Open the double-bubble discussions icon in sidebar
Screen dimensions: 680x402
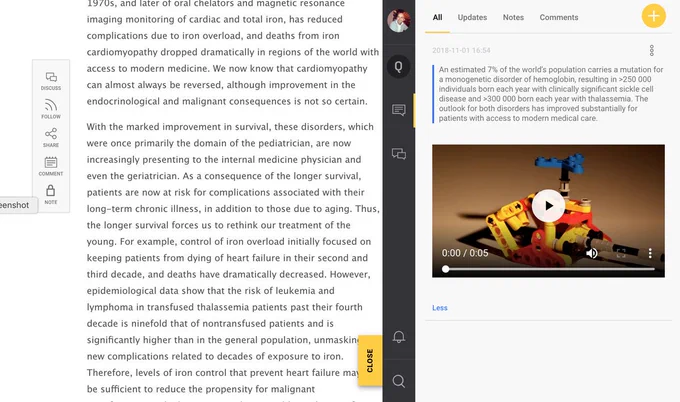(399, 154)
